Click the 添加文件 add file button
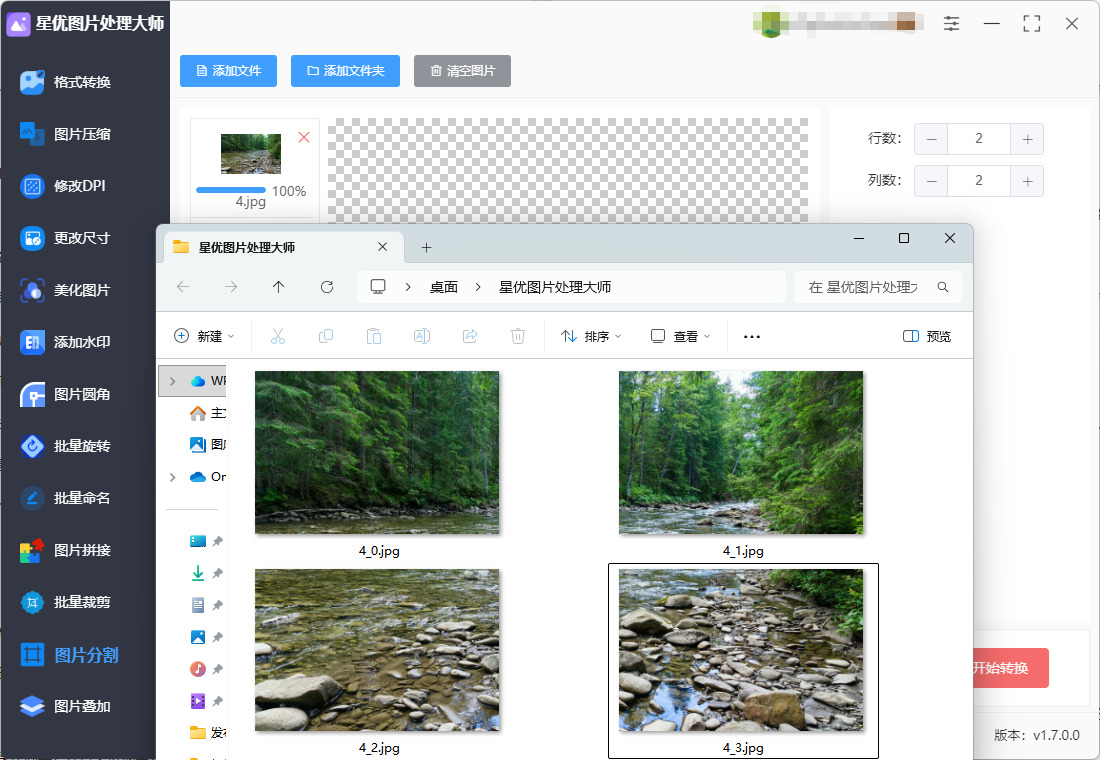This screenshot has width=1100, height=760. 228,71
